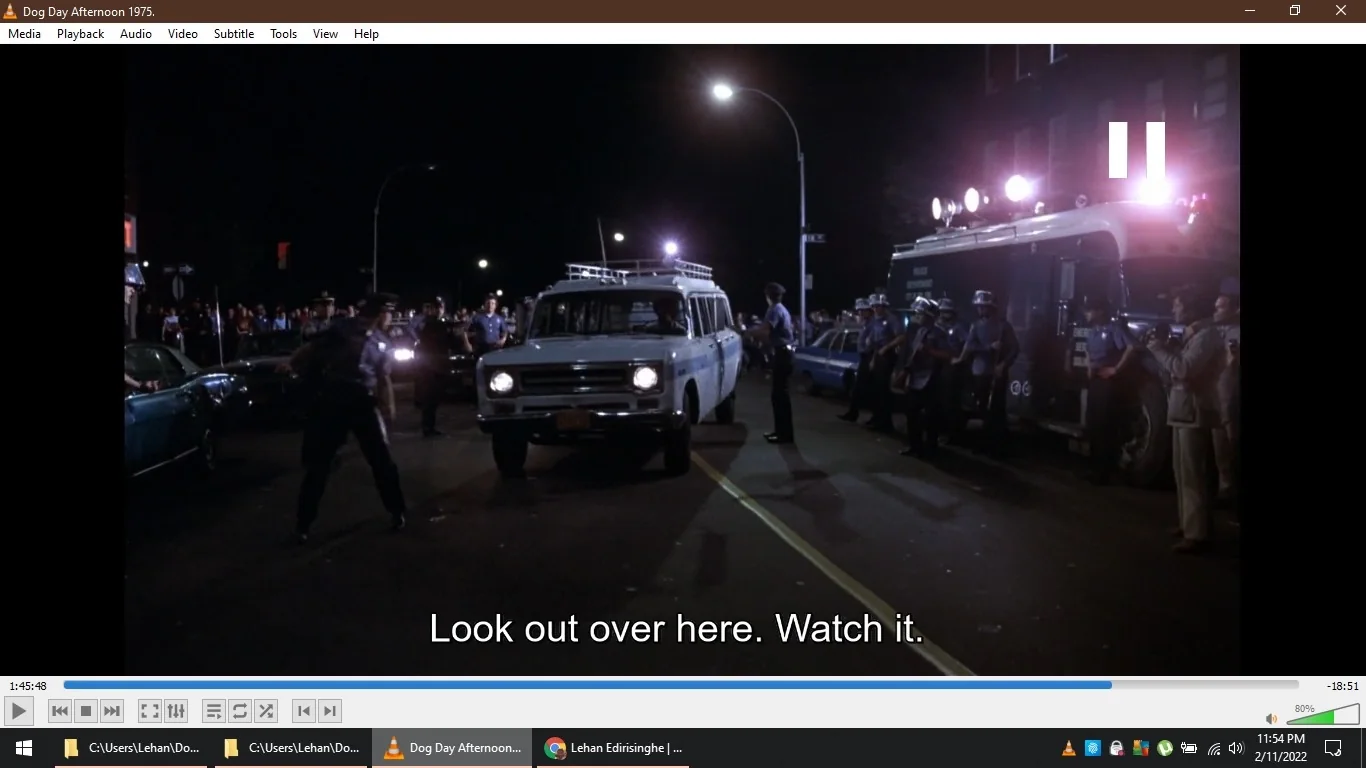The image size is (1366, 768).
Task: Toggle elapsed time display 1:45:48
Action: [28, 686]
